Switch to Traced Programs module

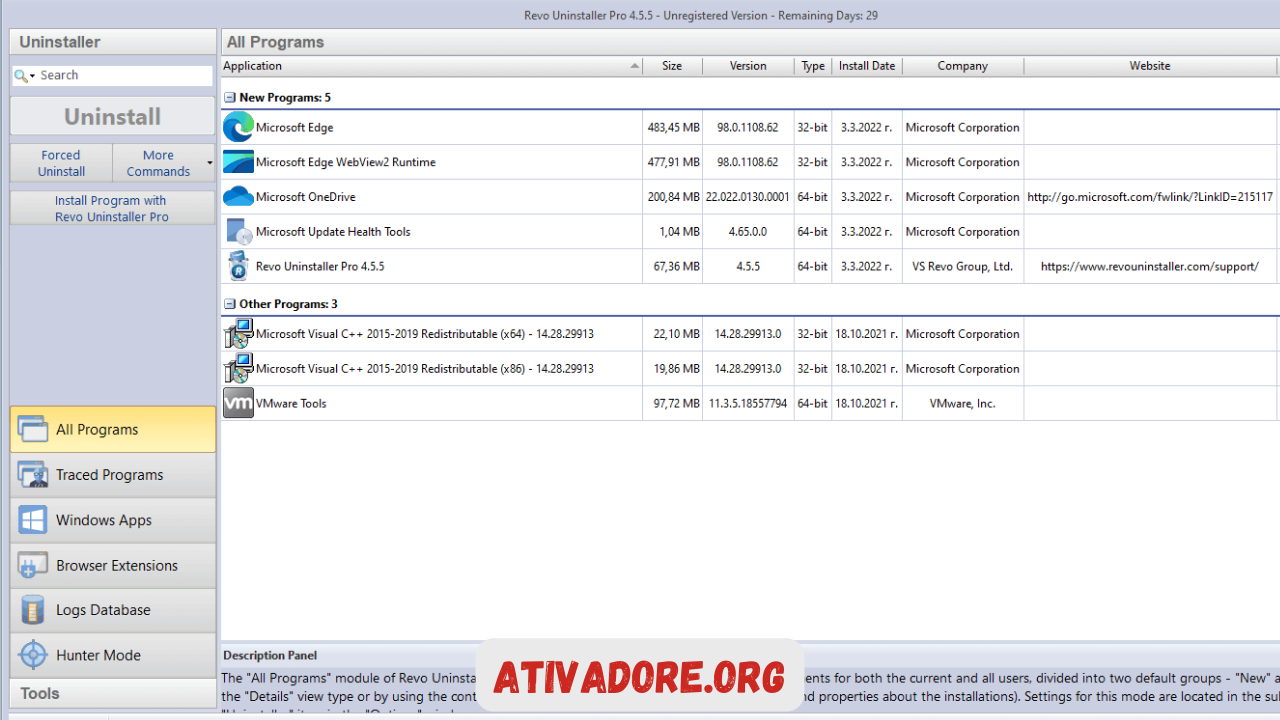(113, 475)
